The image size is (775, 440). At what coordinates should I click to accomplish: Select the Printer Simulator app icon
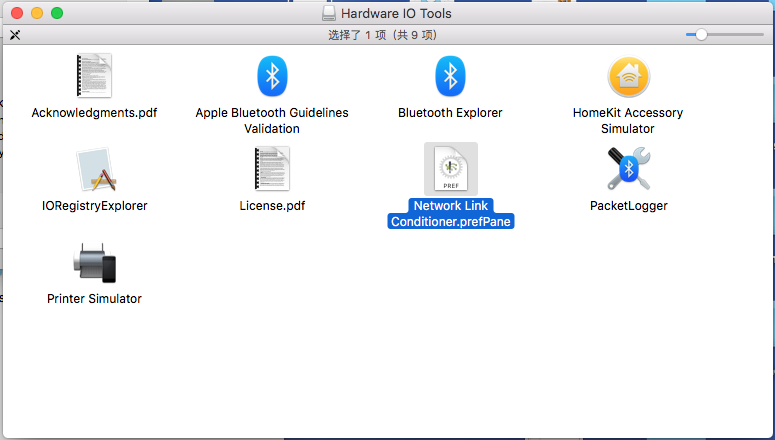[x=94, y=263]
